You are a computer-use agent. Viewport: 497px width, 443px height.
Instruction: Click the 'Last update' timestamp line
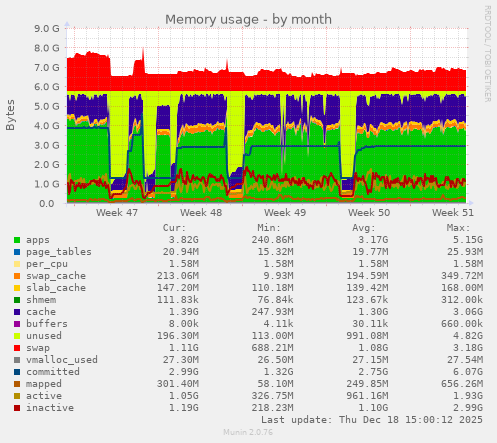372,420
